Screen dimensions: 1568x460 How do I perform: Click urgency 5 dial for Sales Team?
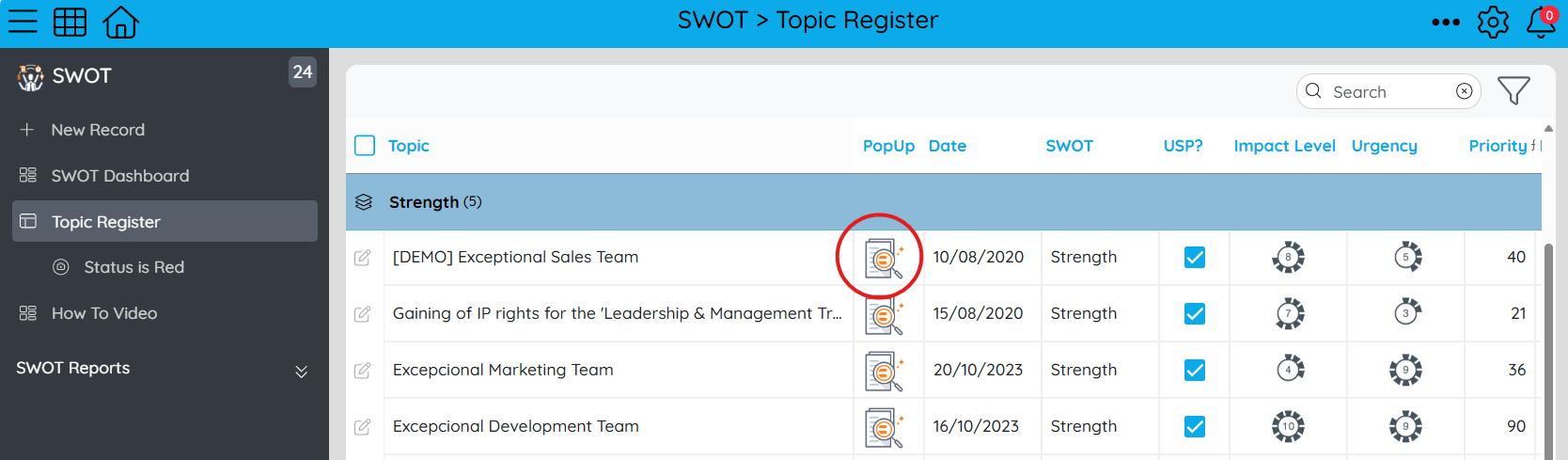click(1406, 257)
